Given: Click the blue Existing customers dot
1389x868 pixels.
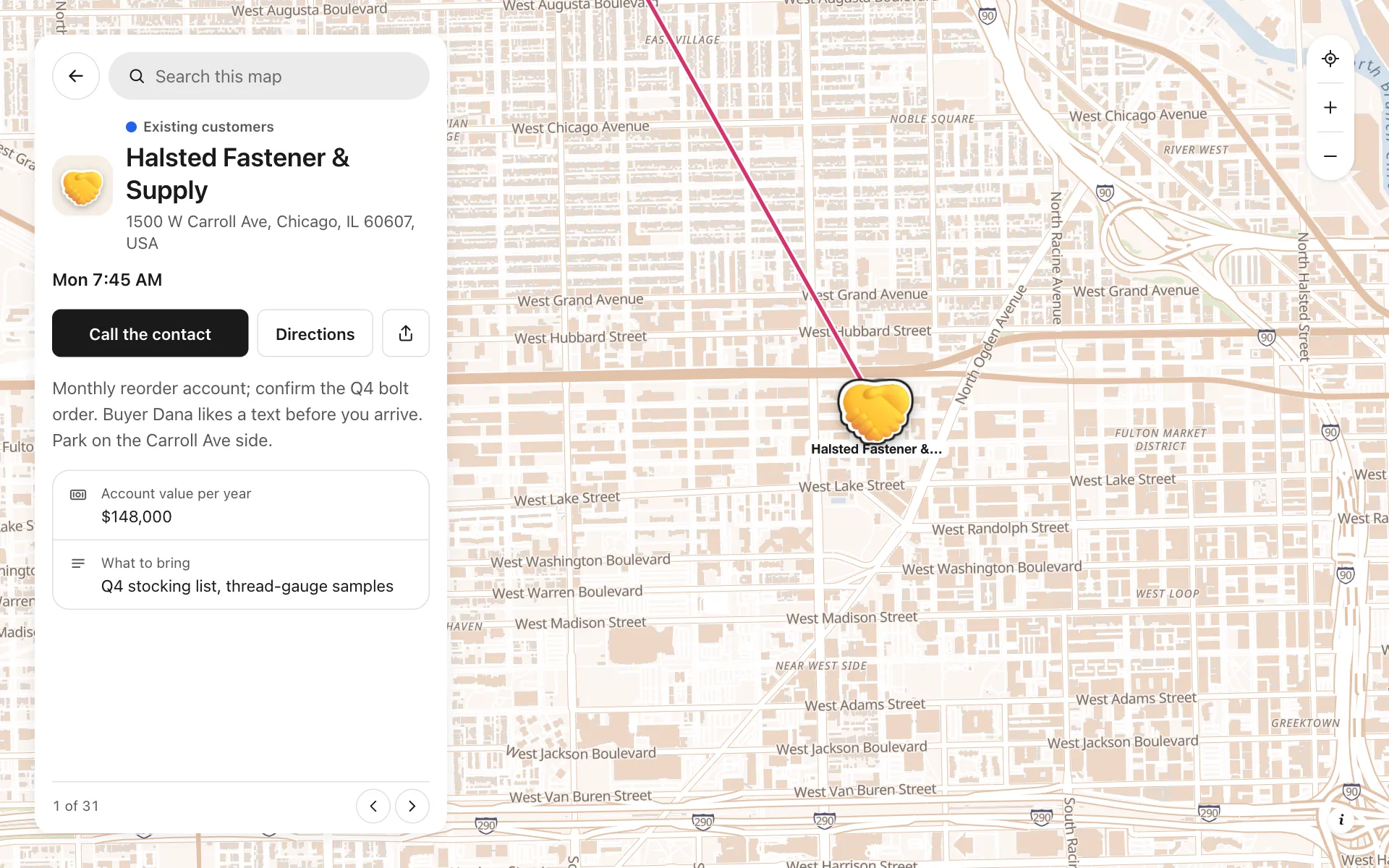Looking at the screenshot, I should [x=132, y=127].
